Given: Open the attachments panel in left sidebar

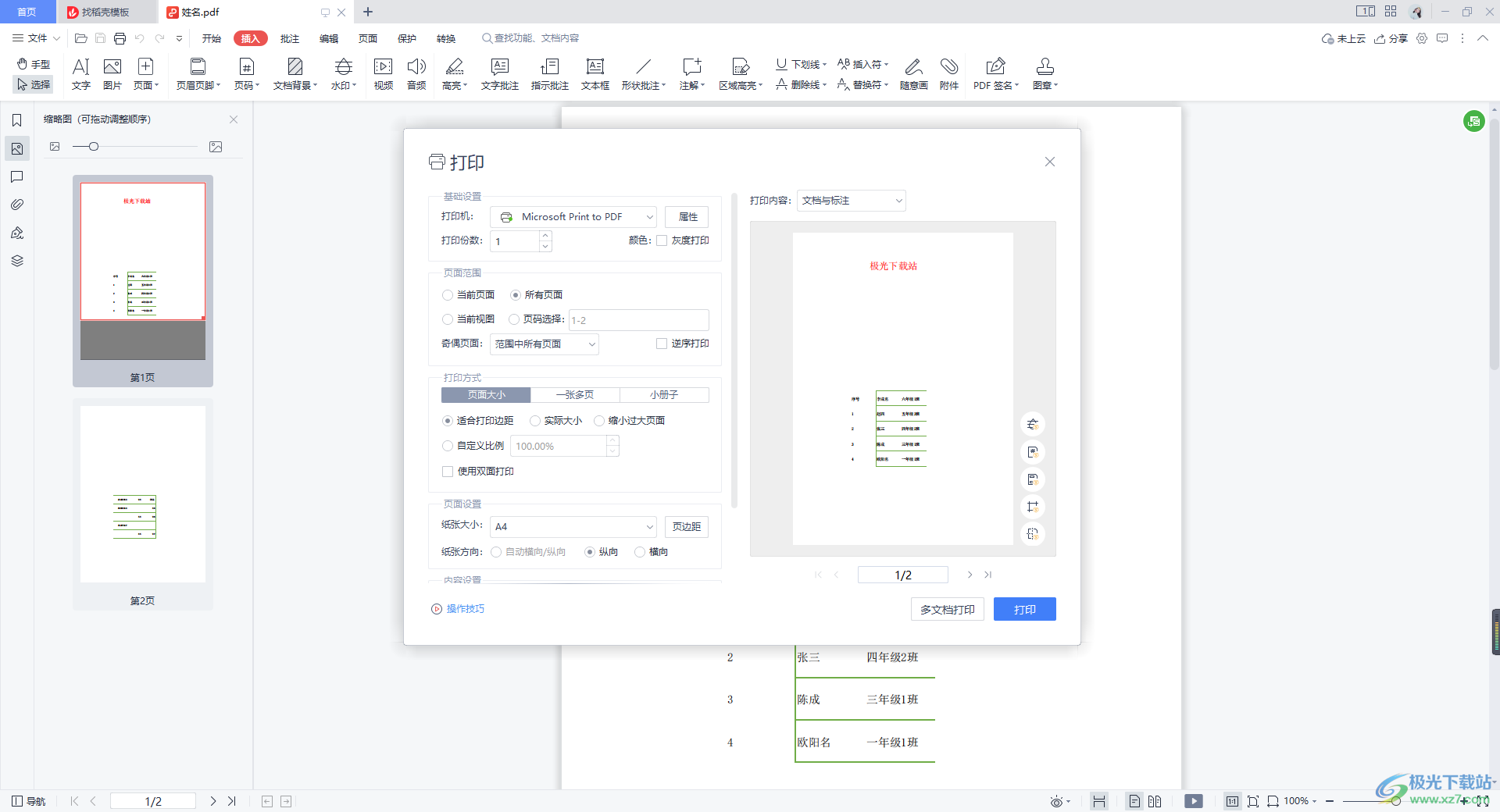Looking at the screenshot, I should click(x=16, y=205).
